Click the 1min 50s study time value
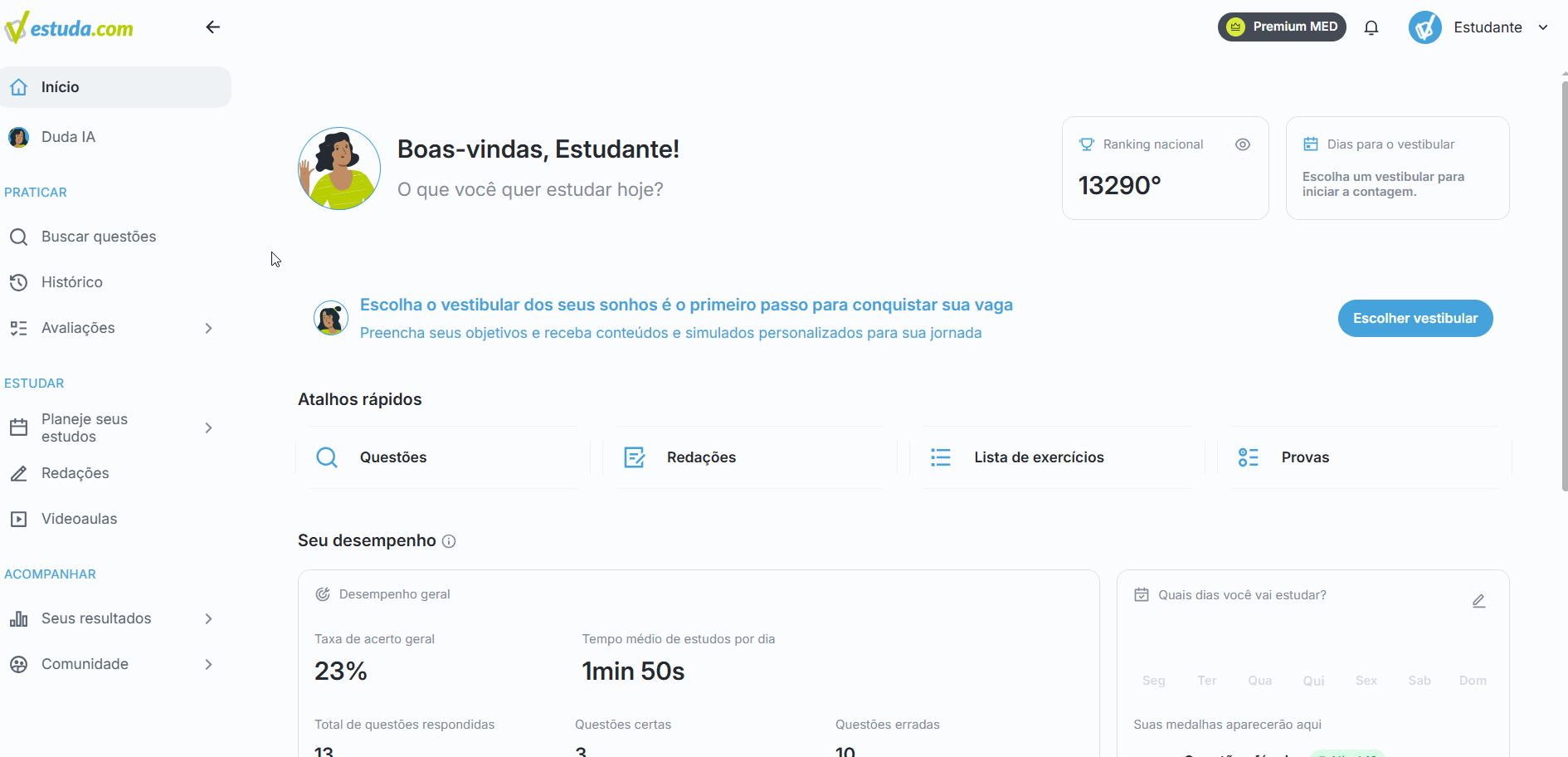Image resolution: width=1568 pixels, height=757 pixels. coord(633,671)
